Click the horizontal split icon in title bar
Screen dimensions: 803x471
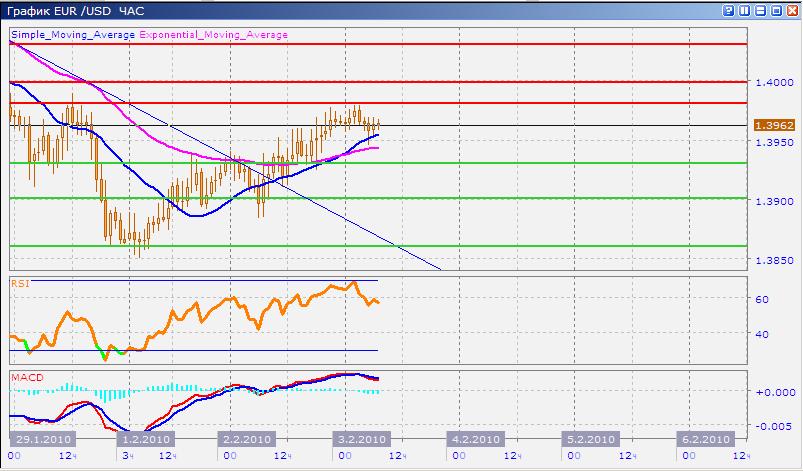coord(760,11)
